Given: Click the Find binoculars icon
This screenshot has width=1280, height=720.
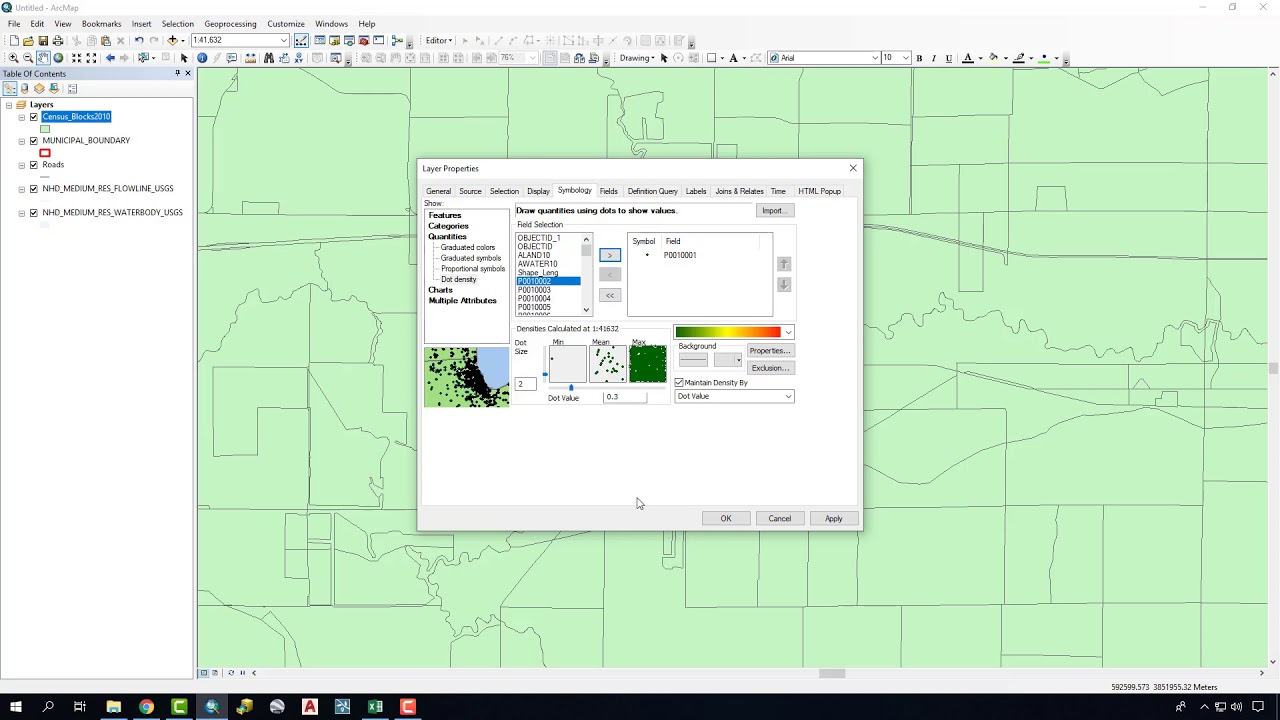Looking at the screenshot, I should pyautogui.click(x=269, y=58).
